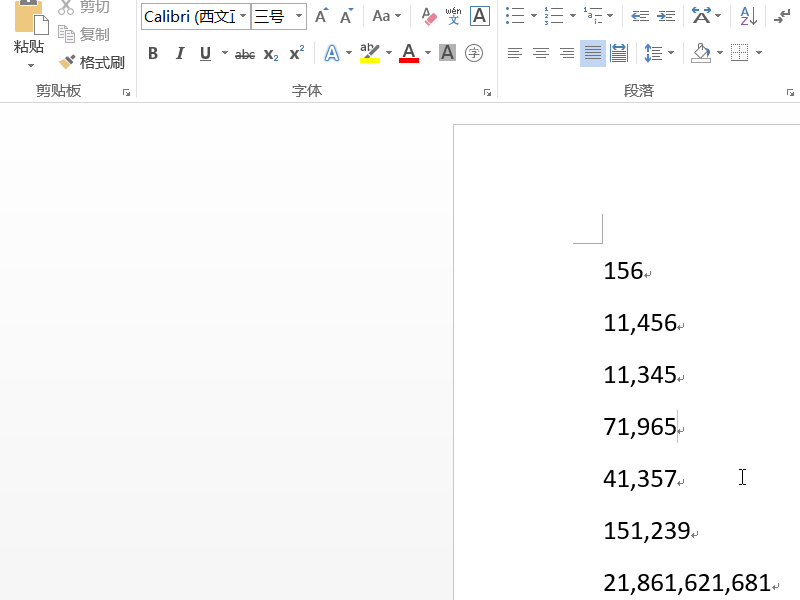The height and width of the screenshot is (600, 800).
Task: Clear all formatting with eraser icon
Action: pyautogui.click(x=429, y=16)
